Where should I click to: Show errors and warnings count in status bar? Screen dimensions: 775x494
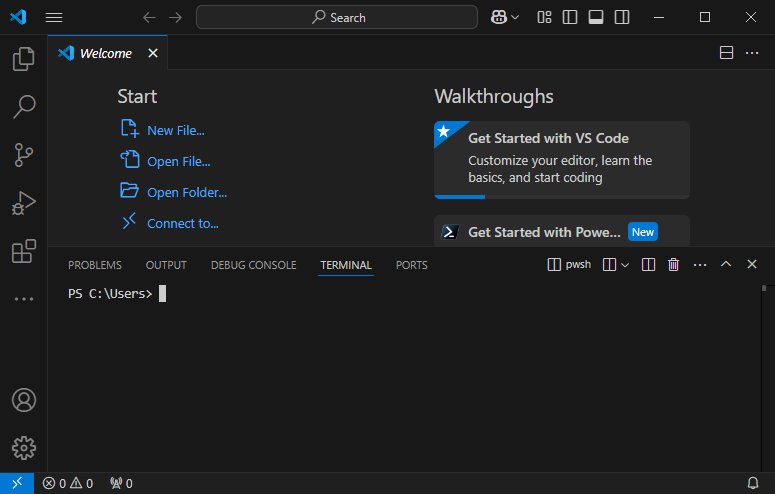[68, 483]
